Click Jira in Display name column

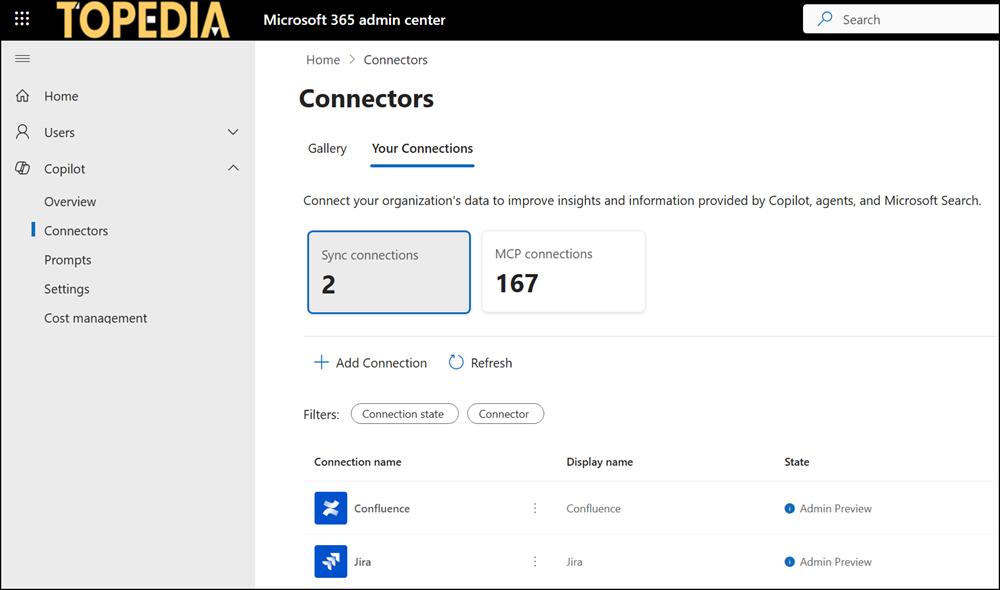pos(574,562)
